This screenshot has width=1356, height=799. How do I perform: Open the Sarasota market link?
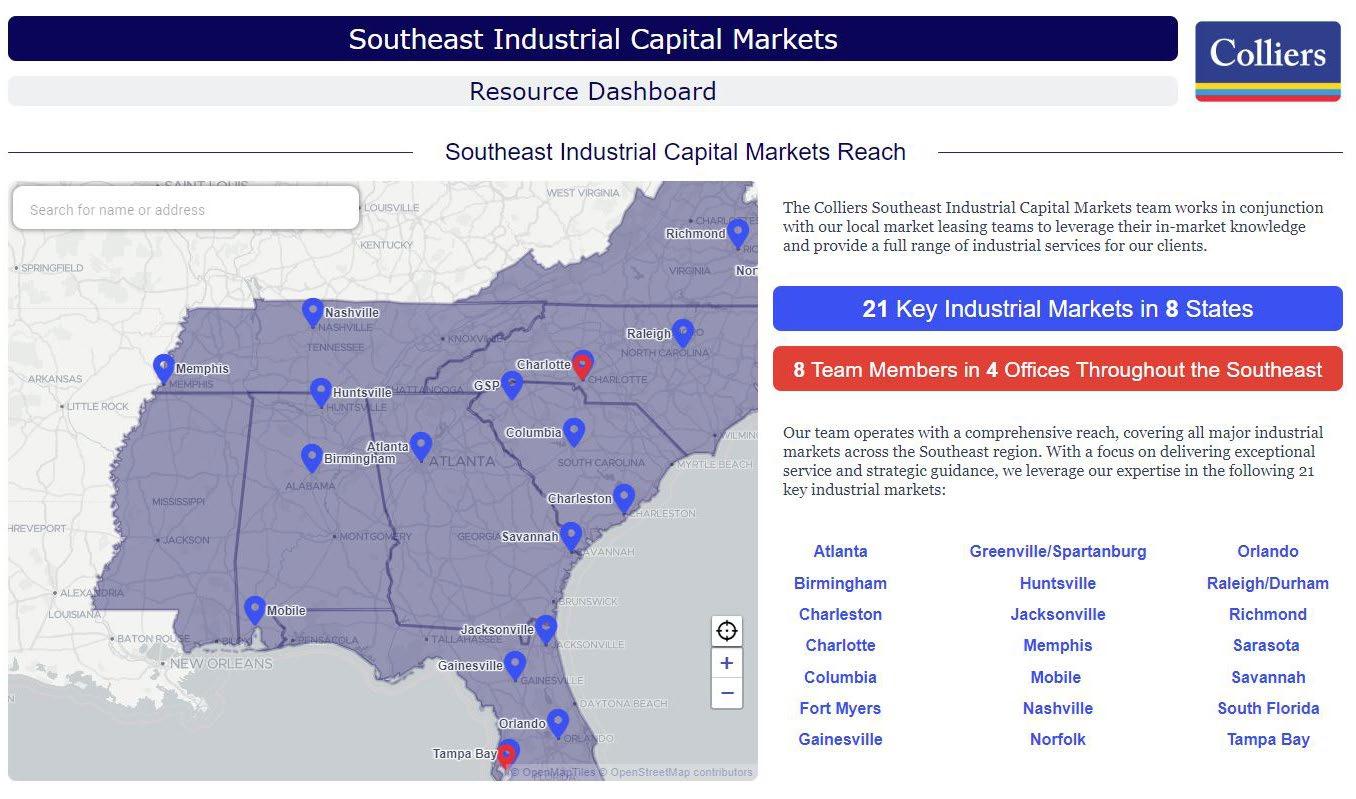(1266, 645)
